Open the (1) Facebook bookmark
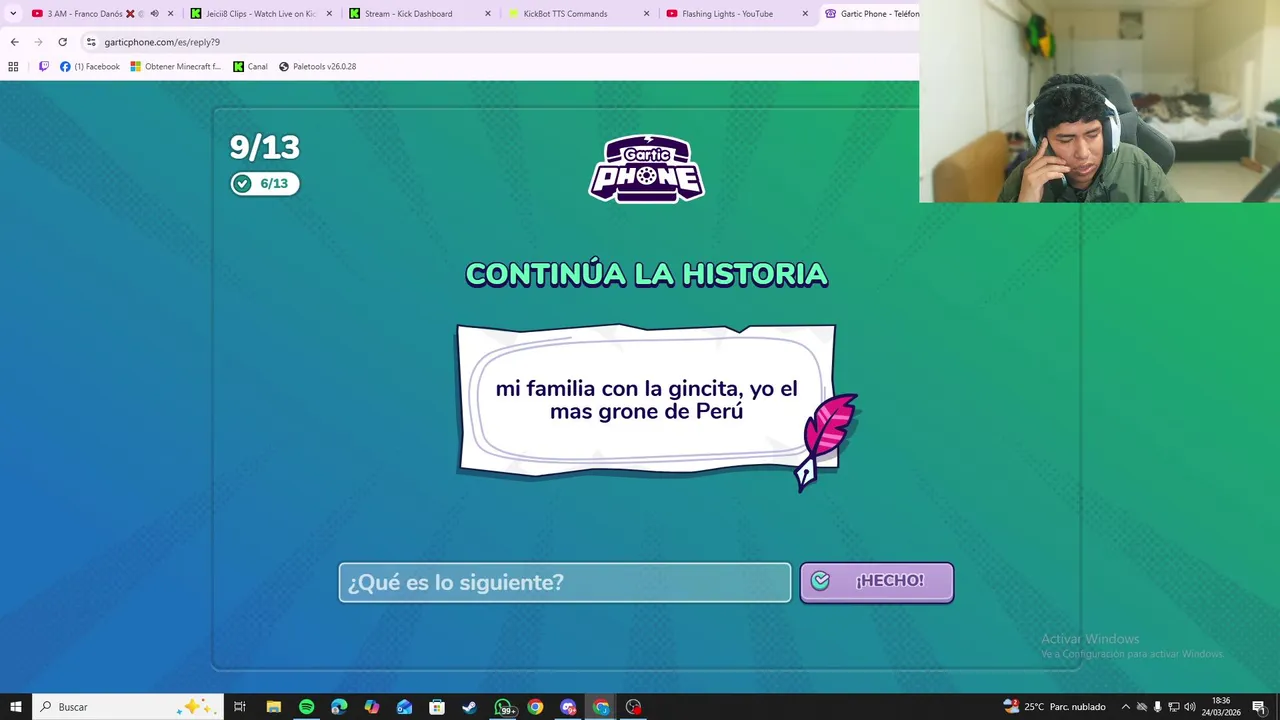This screenshot has height=720, width=1280. (x=90, y=67)
